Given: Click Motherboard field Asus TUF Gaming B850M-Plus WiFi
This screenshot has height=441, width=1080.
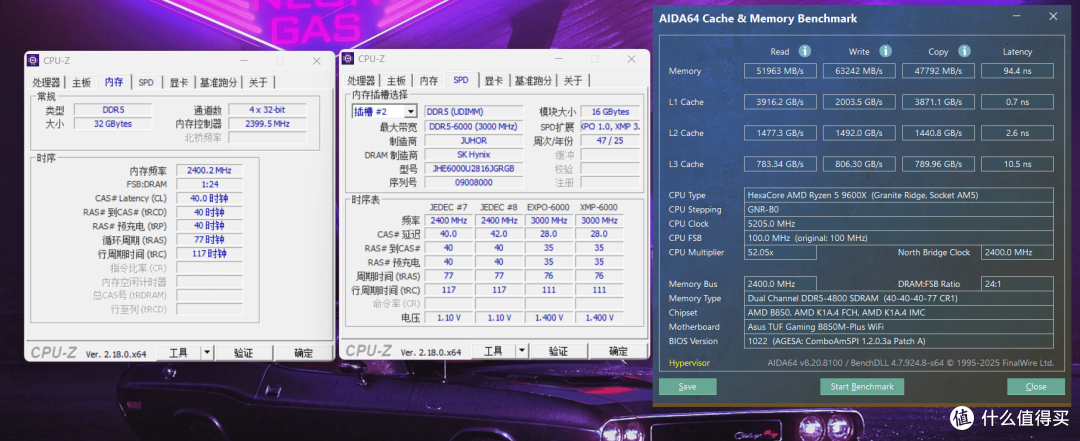Looking at the screenshot, I should tap(899, 327).
